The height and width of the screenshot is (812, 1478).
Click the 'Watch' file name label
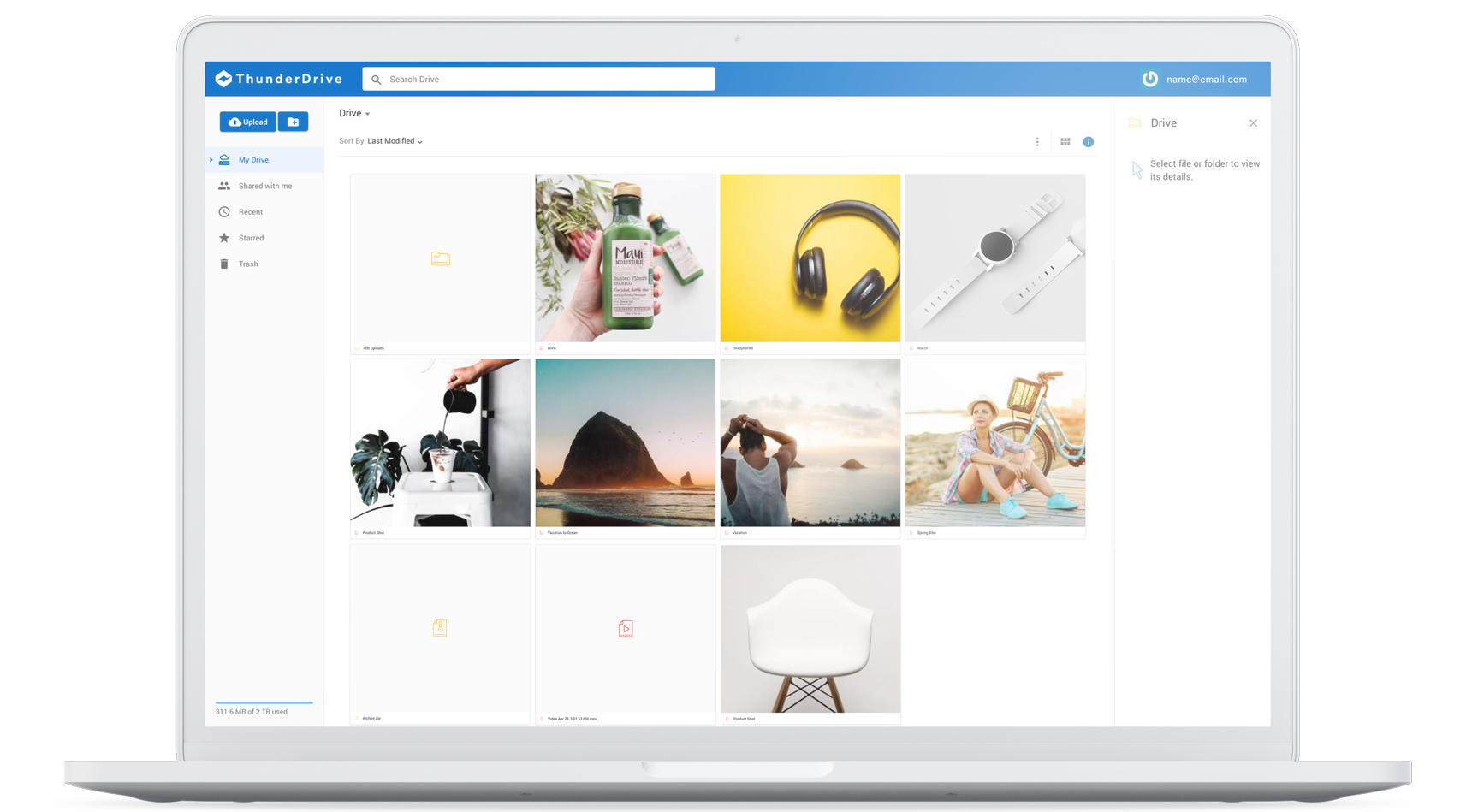point(923,348)
